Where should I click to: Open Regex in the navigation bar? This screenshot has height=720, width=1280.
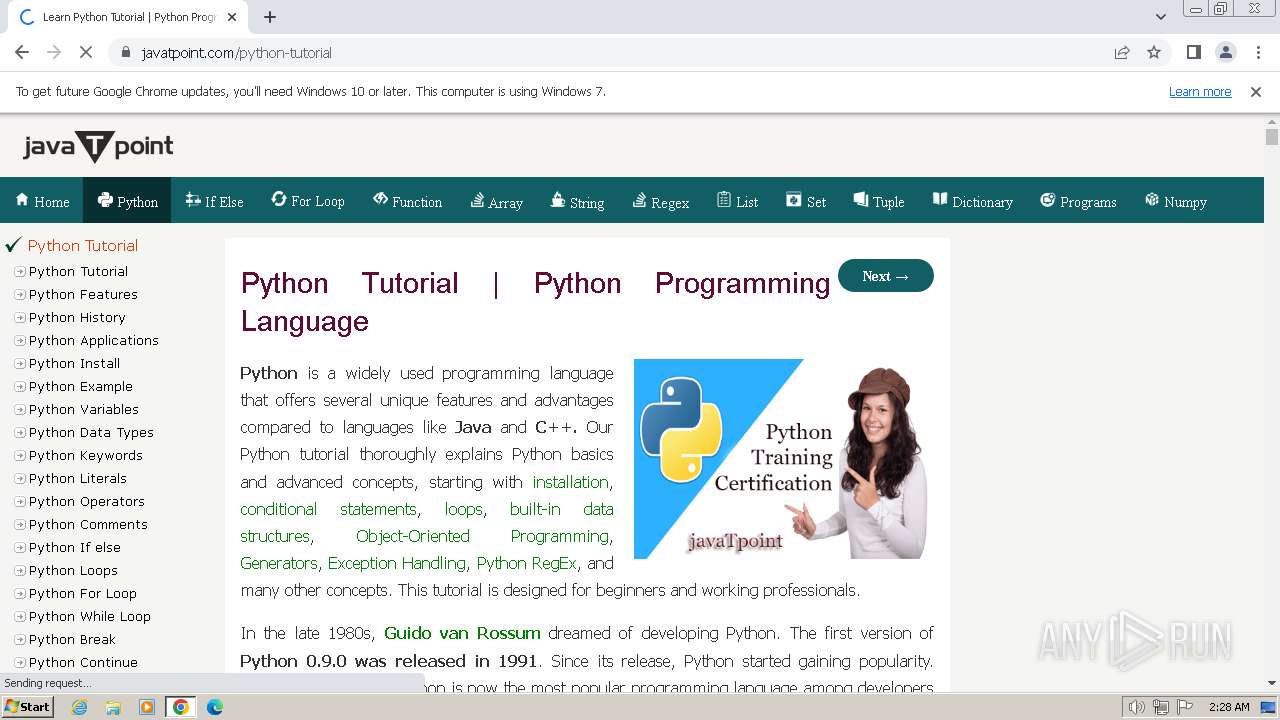tap(661, 201)
